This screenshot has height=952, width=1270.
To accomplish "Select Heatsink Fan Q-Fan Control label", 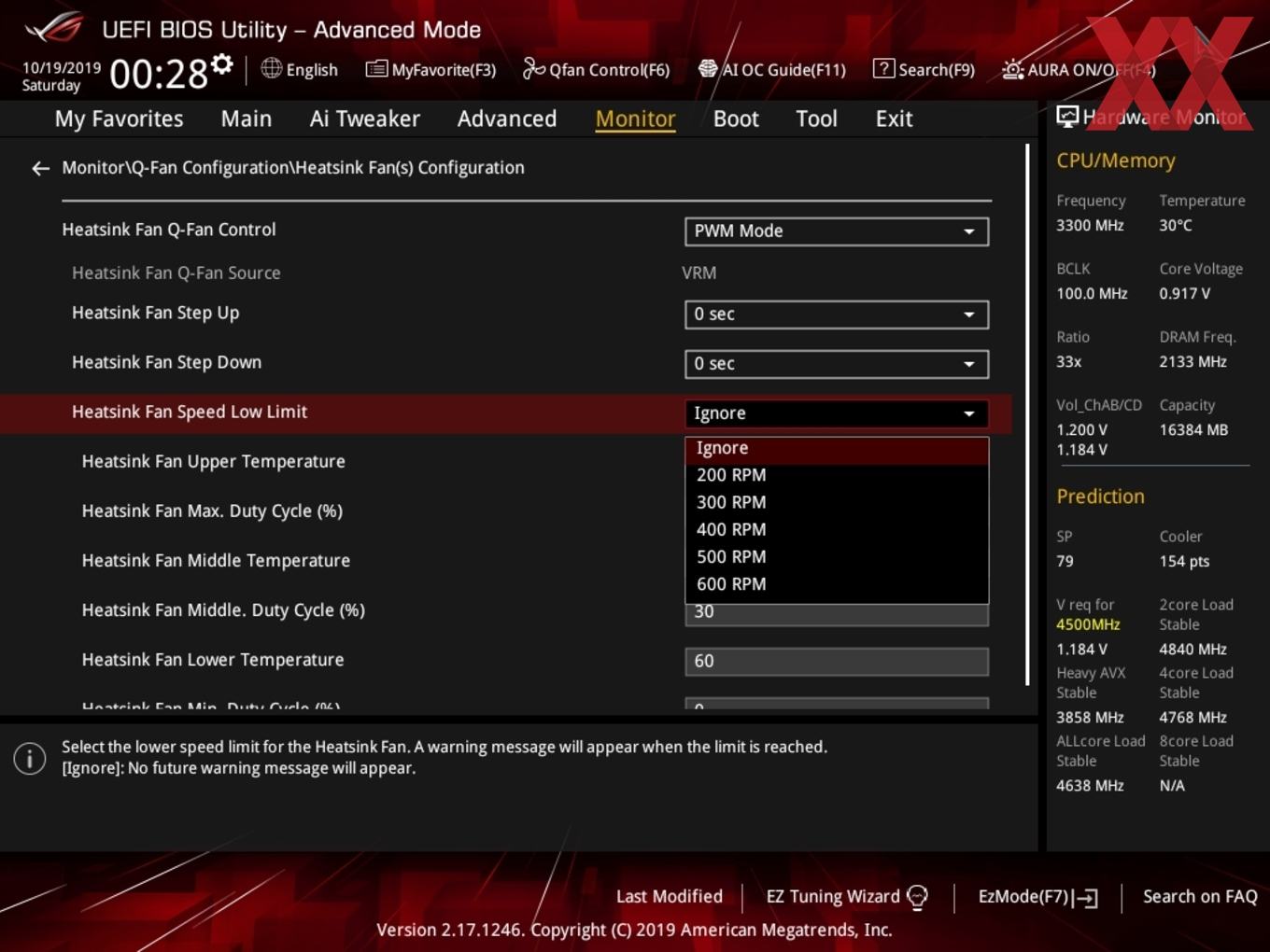I will 169,230.
